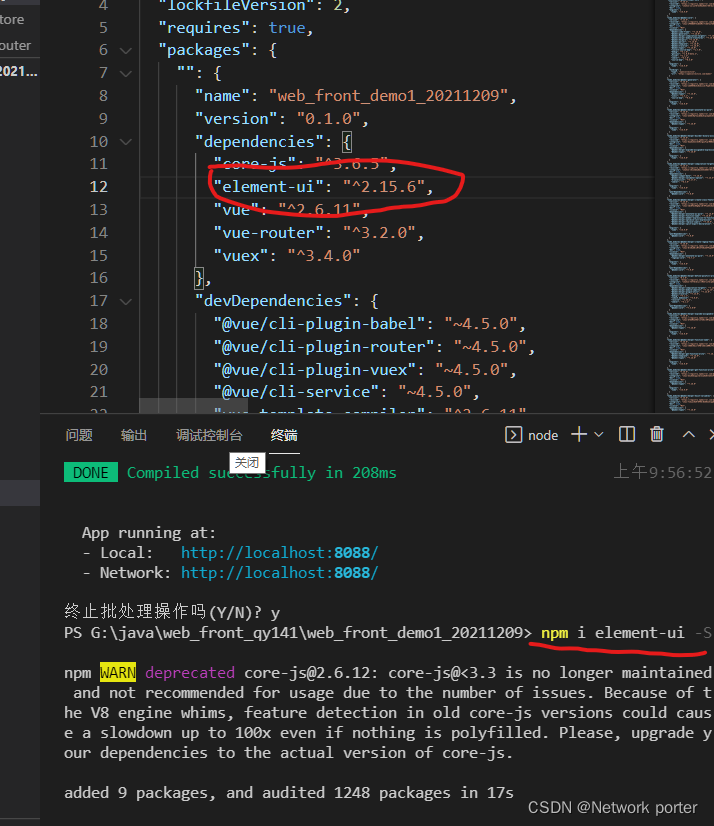Click the yellow WARN label in terminal
Image resolution: width=714 pixels, height=826 pixels.
tap(118, 673)
